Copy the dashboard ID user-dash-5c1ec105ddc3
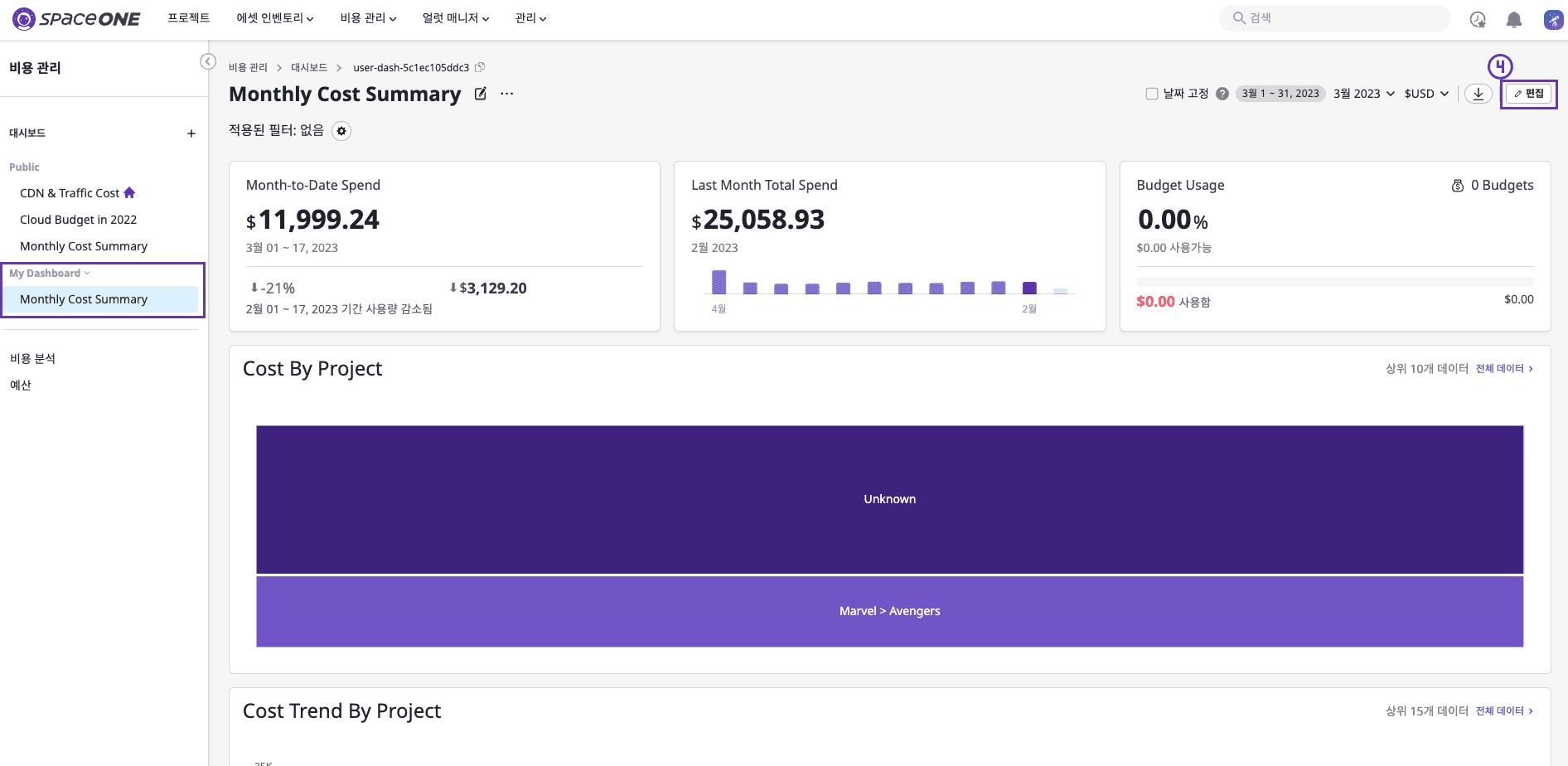The width and height of the screenshot is (1568, 766). (x=480, y=67)
